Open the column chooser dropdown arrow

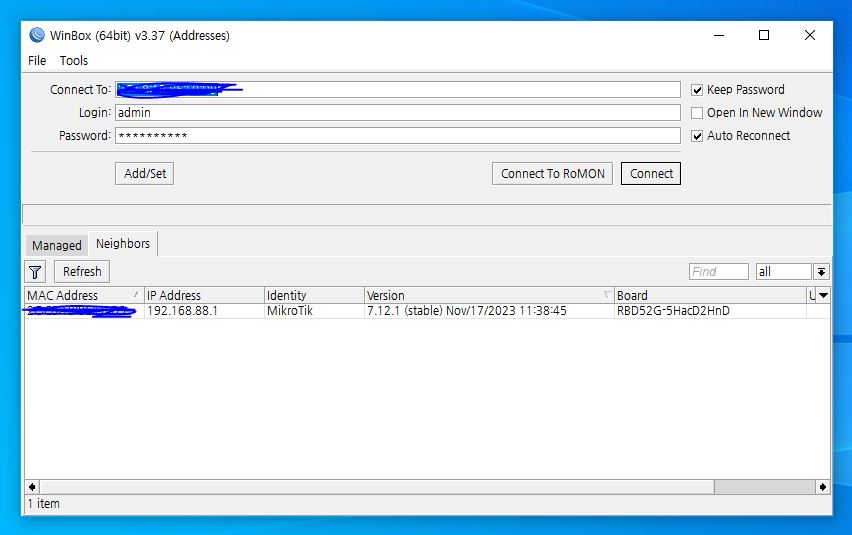pos(823,295)
